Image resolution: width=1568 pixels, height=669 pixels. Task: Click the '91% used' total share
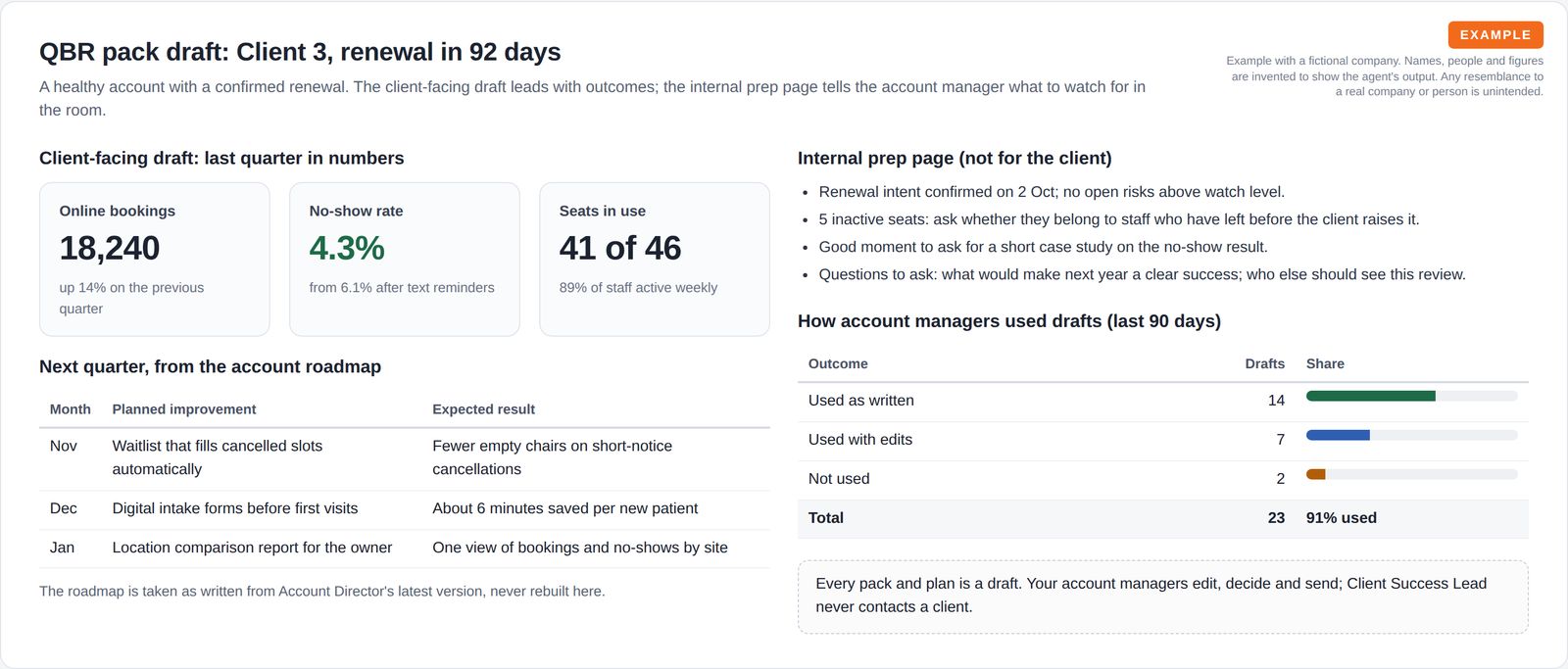click(x=1342, y=518)
